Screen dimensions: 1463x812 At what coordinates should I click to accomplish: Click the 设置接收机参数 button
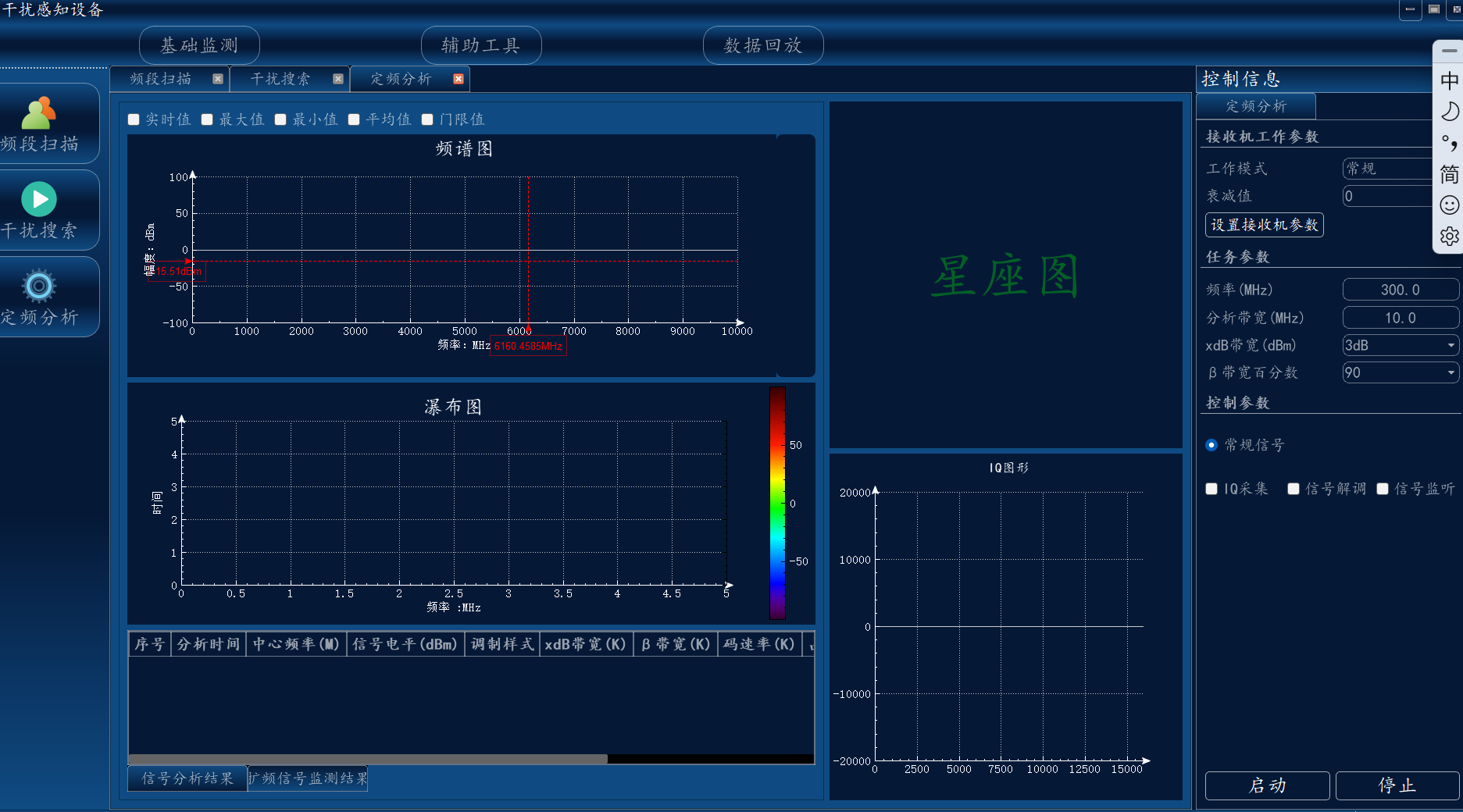[x=1265, y=225]
